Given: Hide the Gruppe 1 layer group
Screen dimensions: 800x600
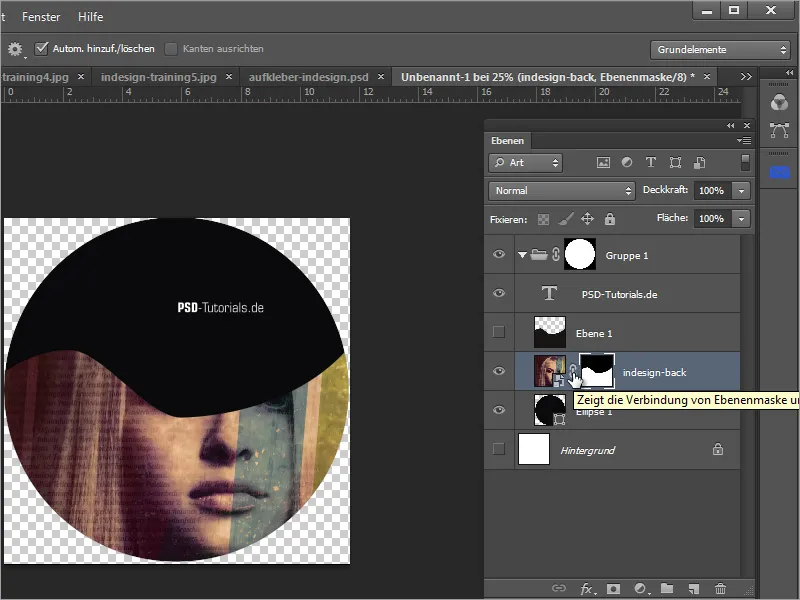Looking at the screenshot, I should 499,254.
